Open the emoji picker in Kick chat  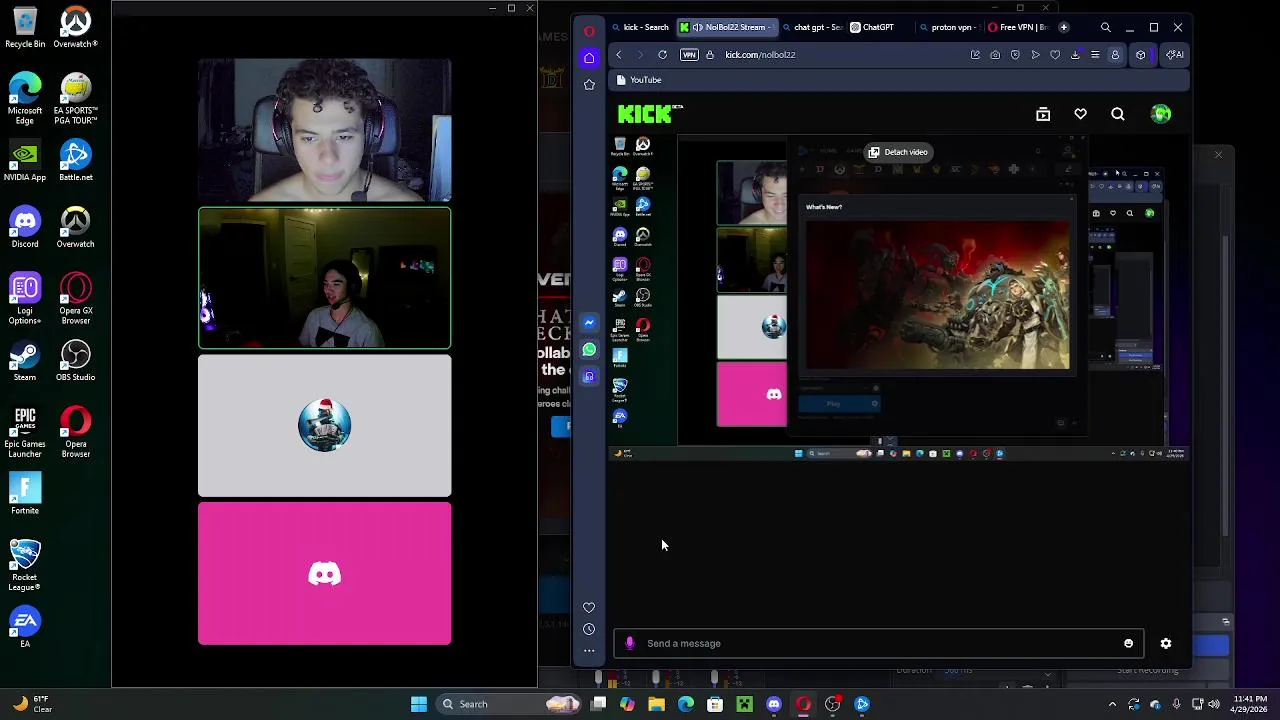[1129, 643]
